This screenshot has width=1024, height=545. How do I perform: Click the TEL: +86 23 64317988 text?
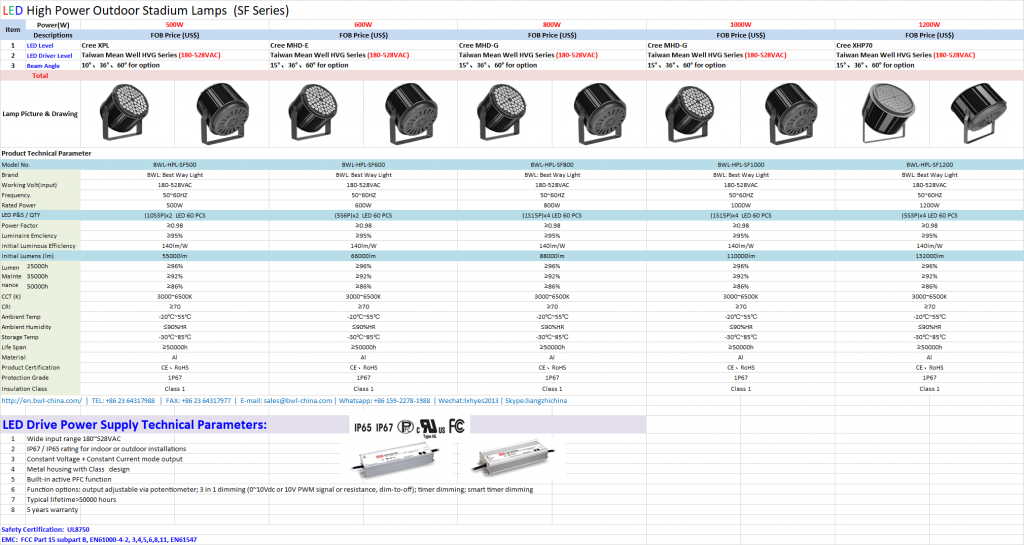tap(123, 401)
